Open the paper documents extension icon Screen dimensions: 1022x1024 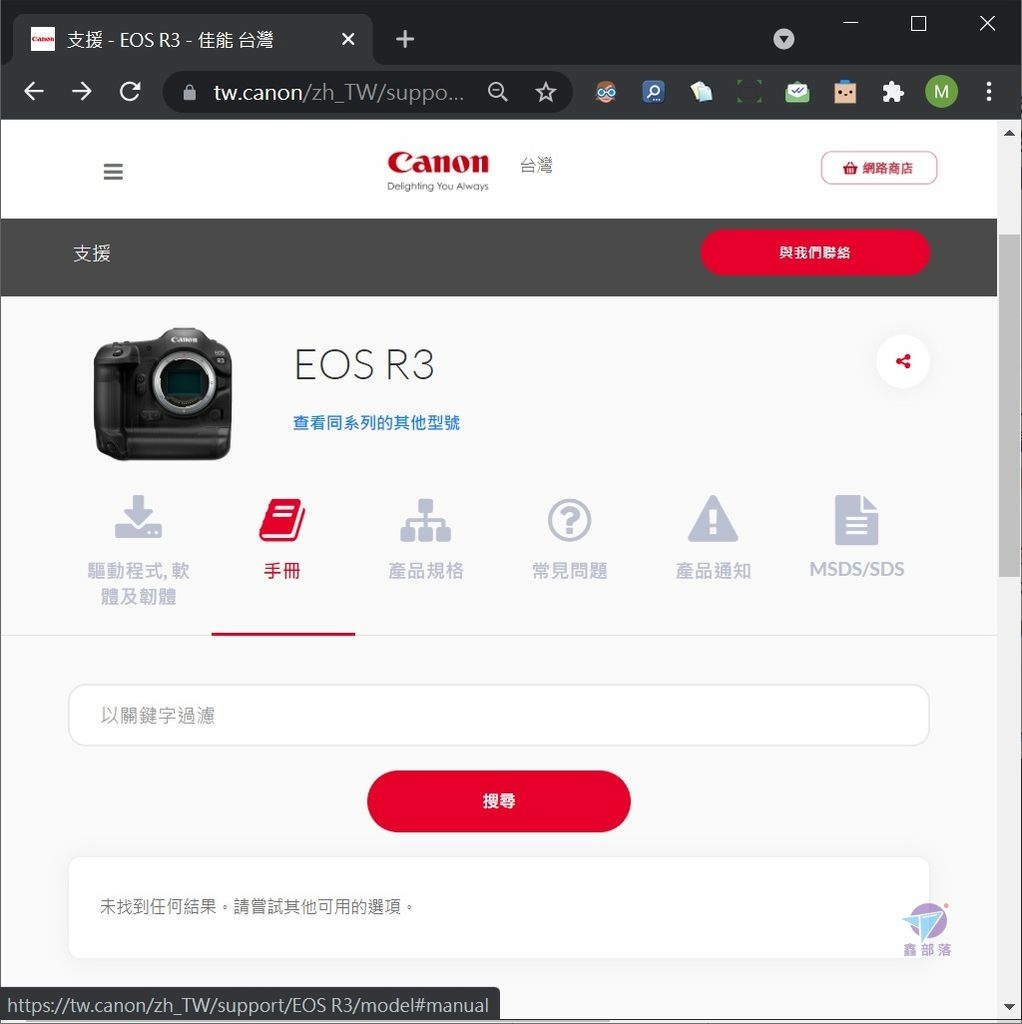coord(701,92)
